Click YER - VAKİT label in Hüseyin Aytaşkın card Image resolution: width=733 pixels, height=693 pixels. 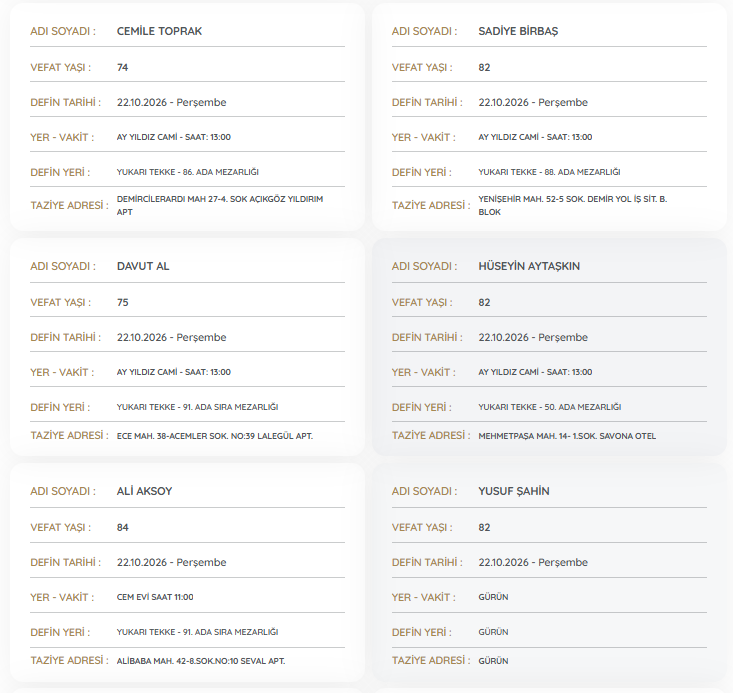click(424, 373)
